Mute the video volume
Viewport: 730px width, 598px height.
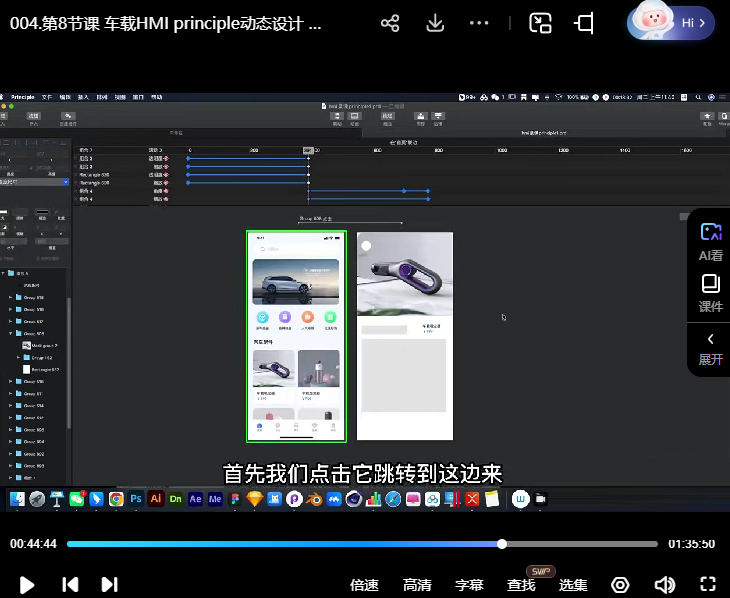664,585
